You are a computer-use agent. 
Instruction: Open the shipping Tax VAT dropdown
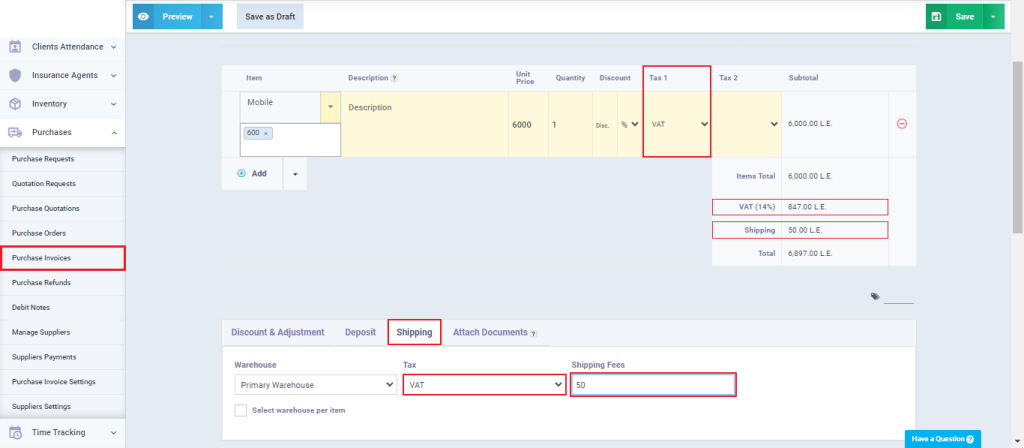coord(484,385)
